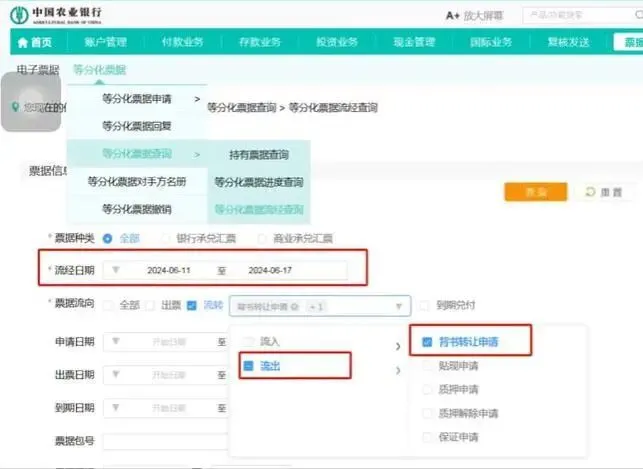This screenshot has width=643, height=469.
Task: Click the filter icon in 流经日期 field
Action: [x=116, y=270]
